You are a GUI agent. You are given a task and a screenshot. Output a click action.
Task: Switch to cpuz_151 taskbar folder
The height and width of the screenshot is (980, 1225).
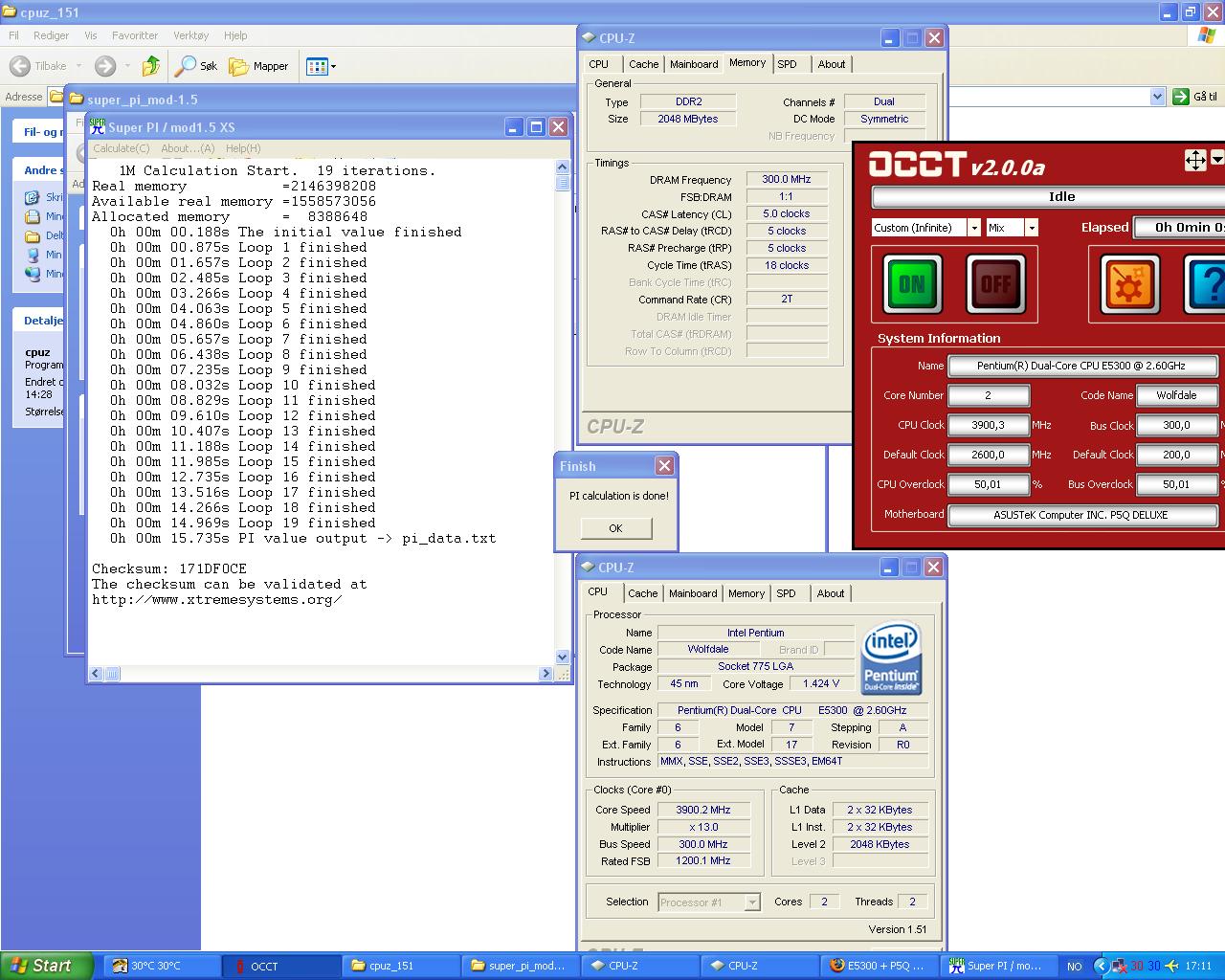(x=400, y=966)
